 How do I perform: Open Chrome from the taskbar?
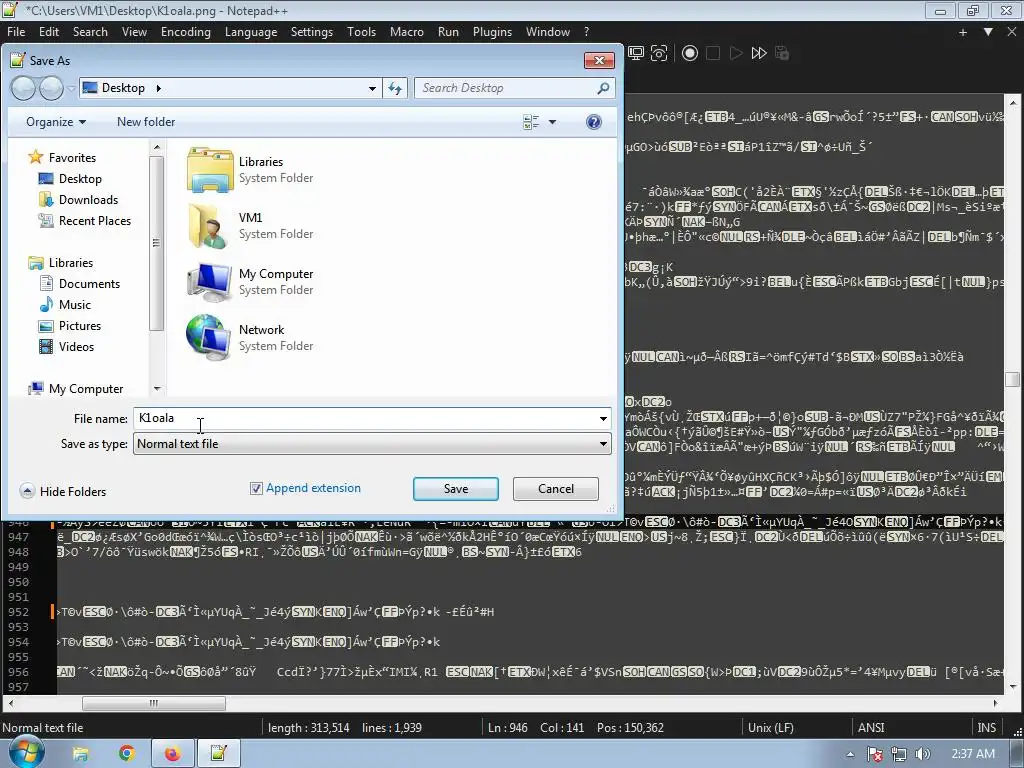click(127, 754)
